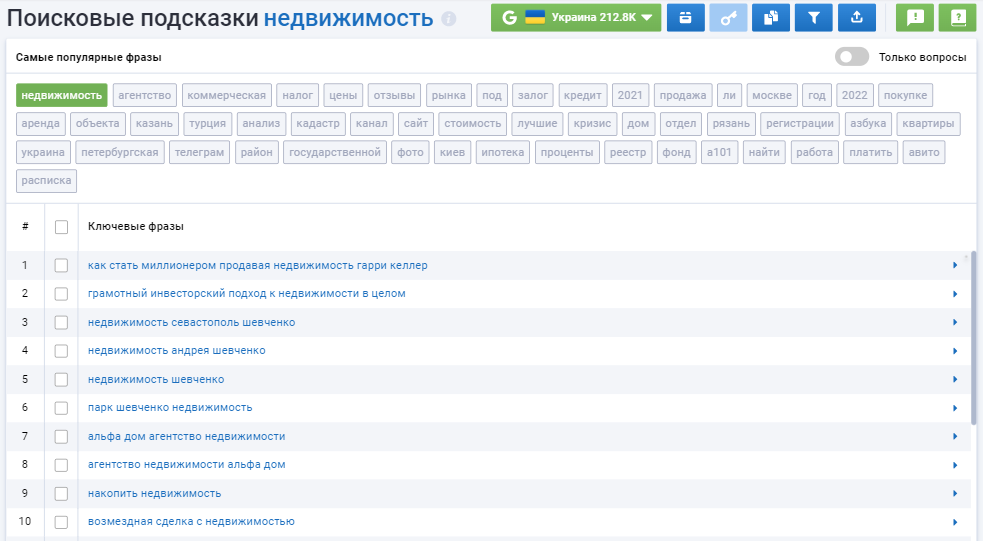
Task: Open link парк шевченко недвижимость
Action: click(x=170, y=407)
